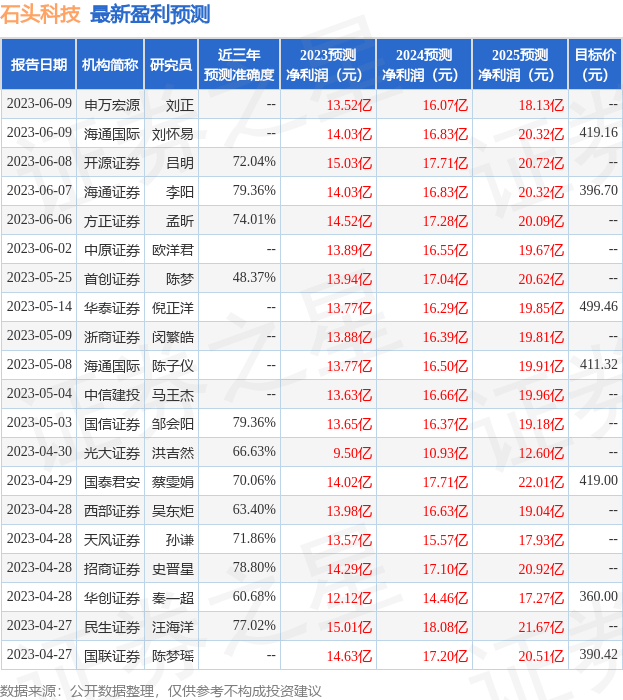This screenshot has width=623, height=700.
Task: Select institution 方正证券
Action: coord(112,221)
